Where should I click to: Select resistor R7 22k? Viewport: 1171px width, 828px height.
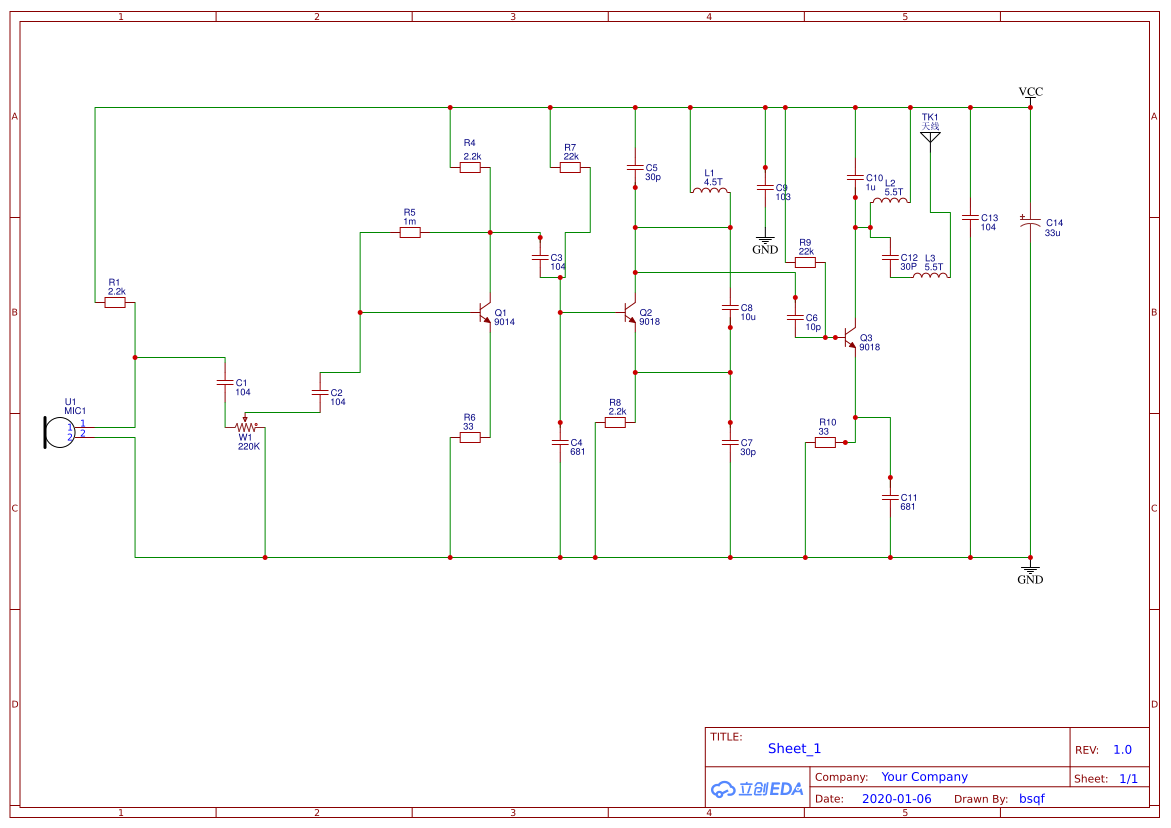571,167
